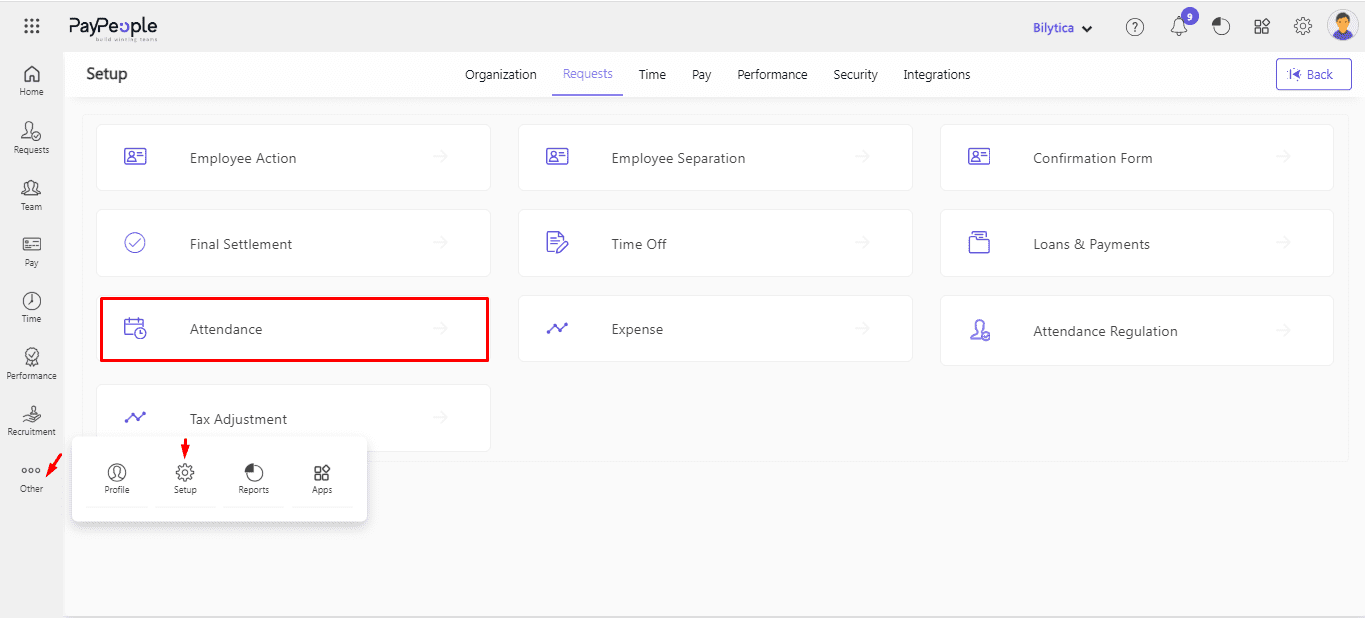Open the Home sidebar icon

[32, 80]
